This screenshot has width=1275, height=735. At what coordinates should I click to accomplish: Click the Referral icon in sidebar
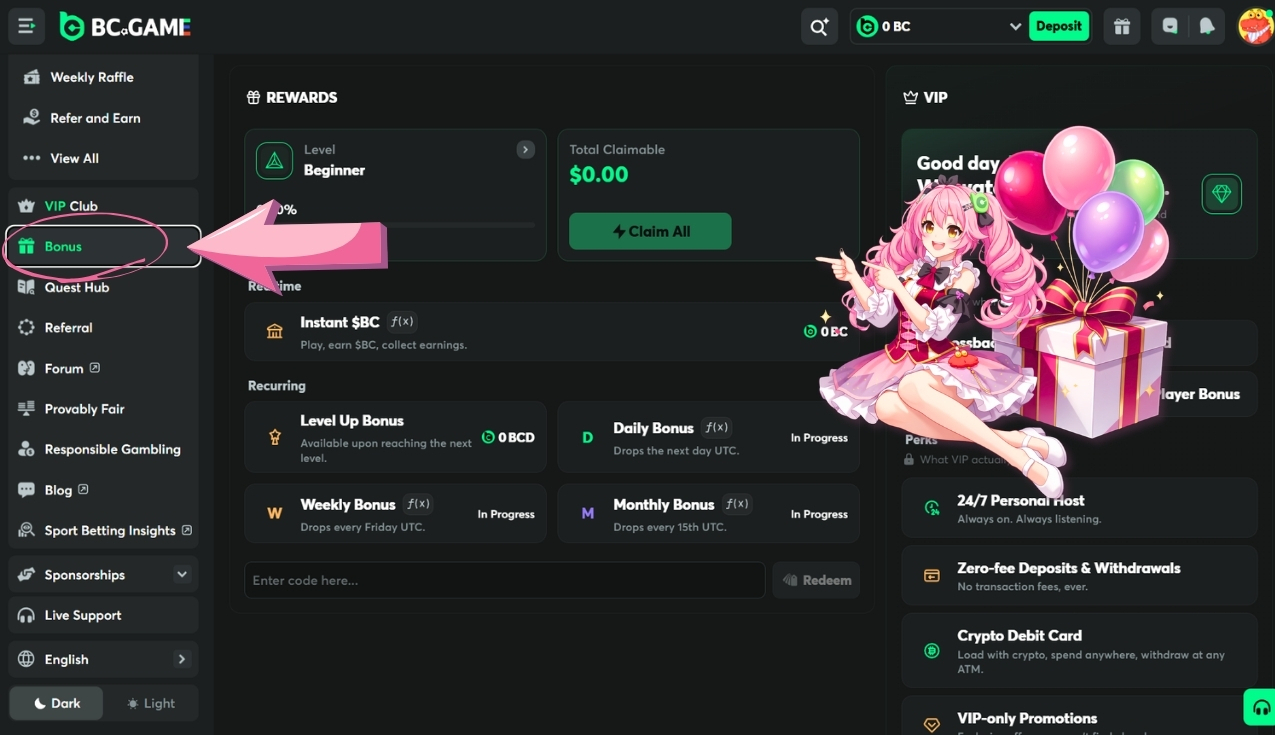(x=26, y=328)
